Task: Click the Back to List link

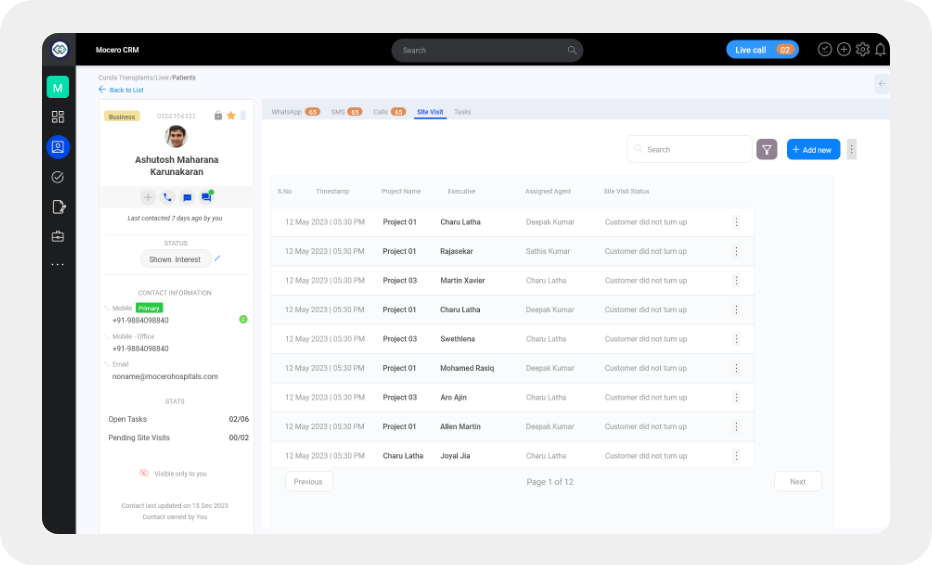Action: click(121, 90)
